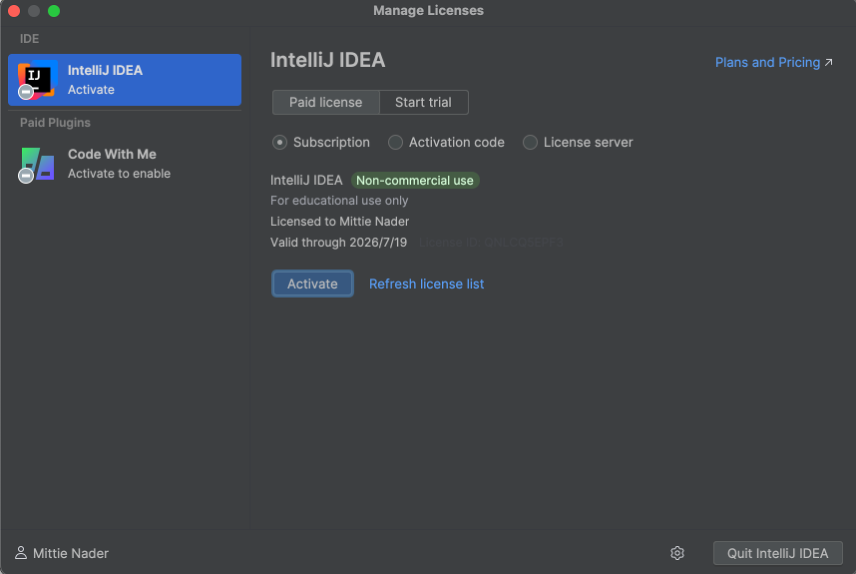Choose the Activation code radio option

[395, 143]
